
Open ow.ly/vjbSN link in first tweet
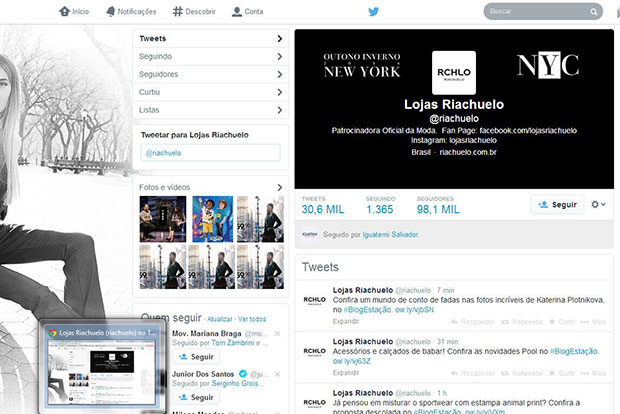click(x=414, y=310)
